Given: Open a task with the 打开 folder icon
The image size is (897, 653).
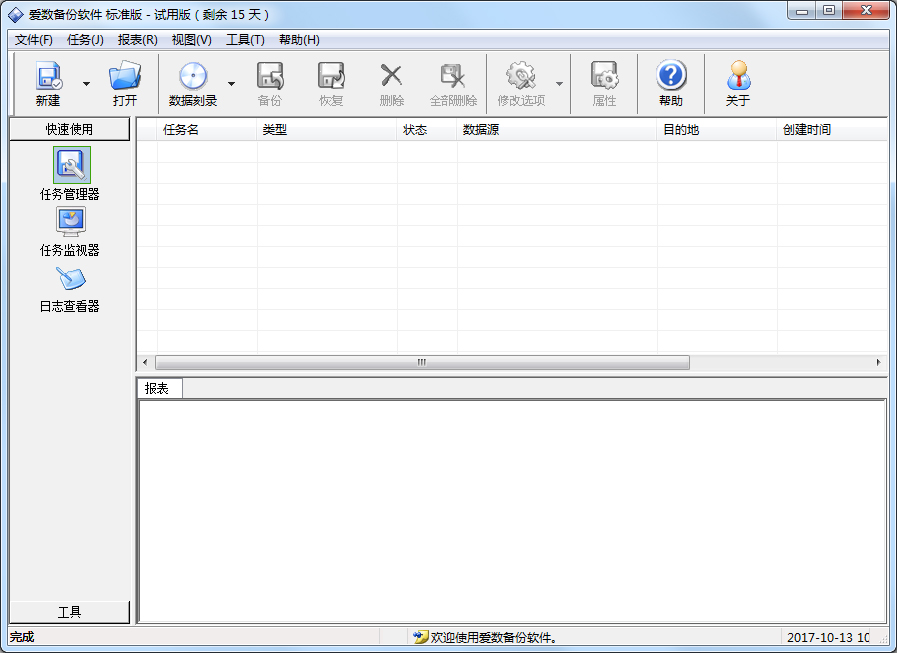Looking at the screenshot, I should click(x=125, y=77).
